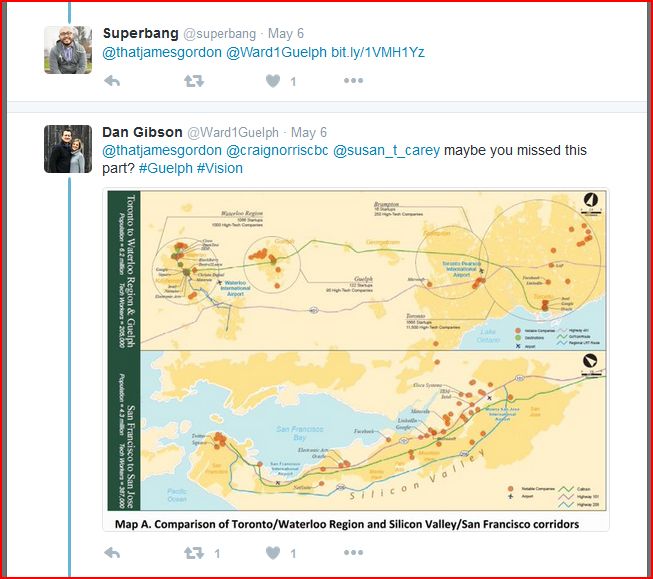Open Superbang's profile picture
This screenshot has height=579, width=653.
pyautogui.click(x=68, y=50)
